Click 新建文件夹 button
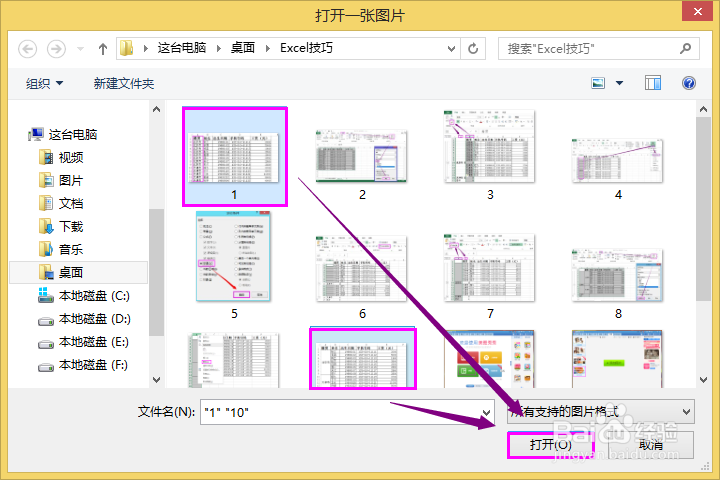Viewport: 720px width, 480px height. (x=124, y=84)
